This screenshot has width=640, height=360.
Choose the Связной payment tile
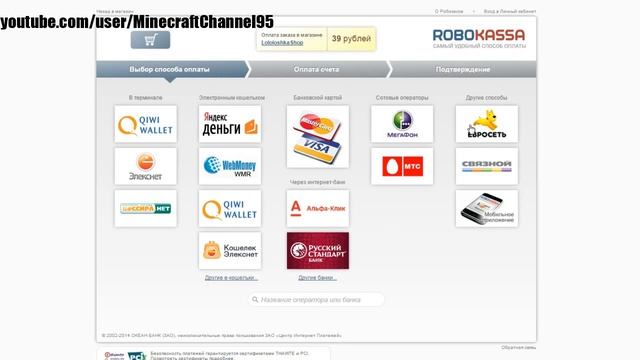coord(487,166)
